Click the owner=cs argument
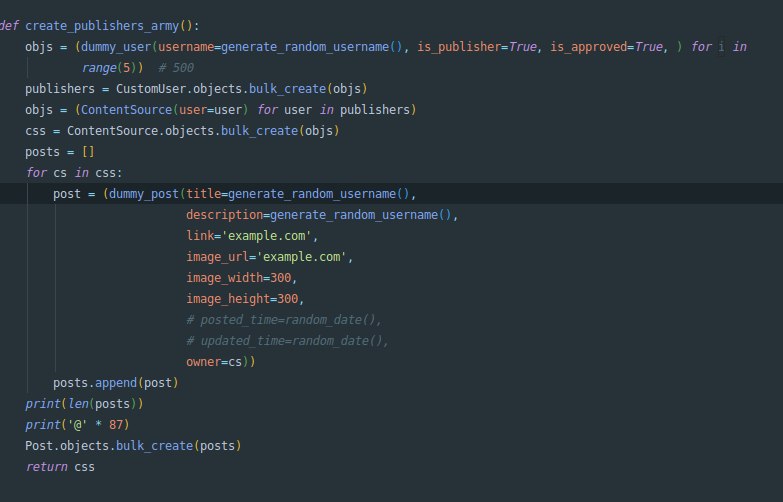The width and height of the screenshot is (783, 502). tap(214, 362)
